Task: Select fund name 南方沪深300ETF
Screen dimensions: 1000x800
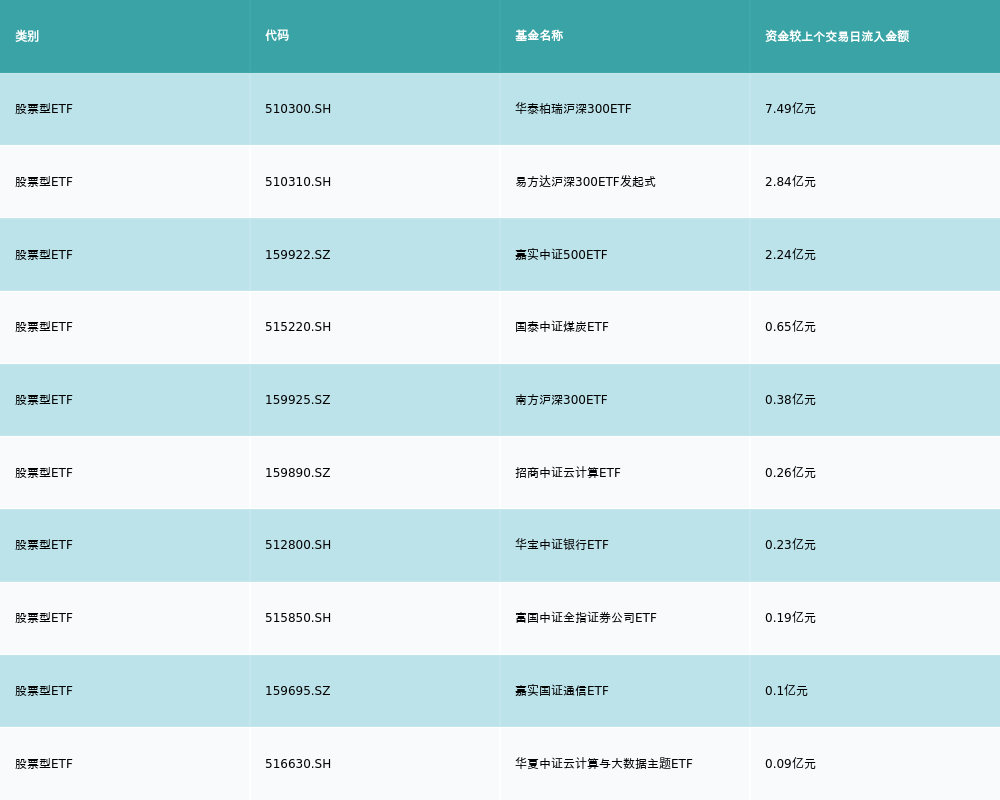Action: [x=561, y=400]
